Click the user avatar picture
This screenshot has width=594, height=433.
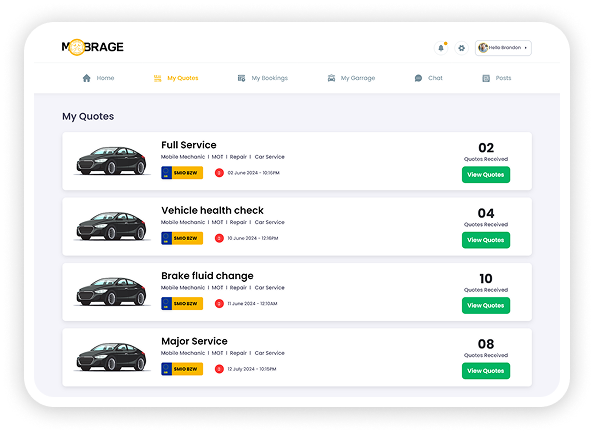pyautogui.click(x=483, y=48)
